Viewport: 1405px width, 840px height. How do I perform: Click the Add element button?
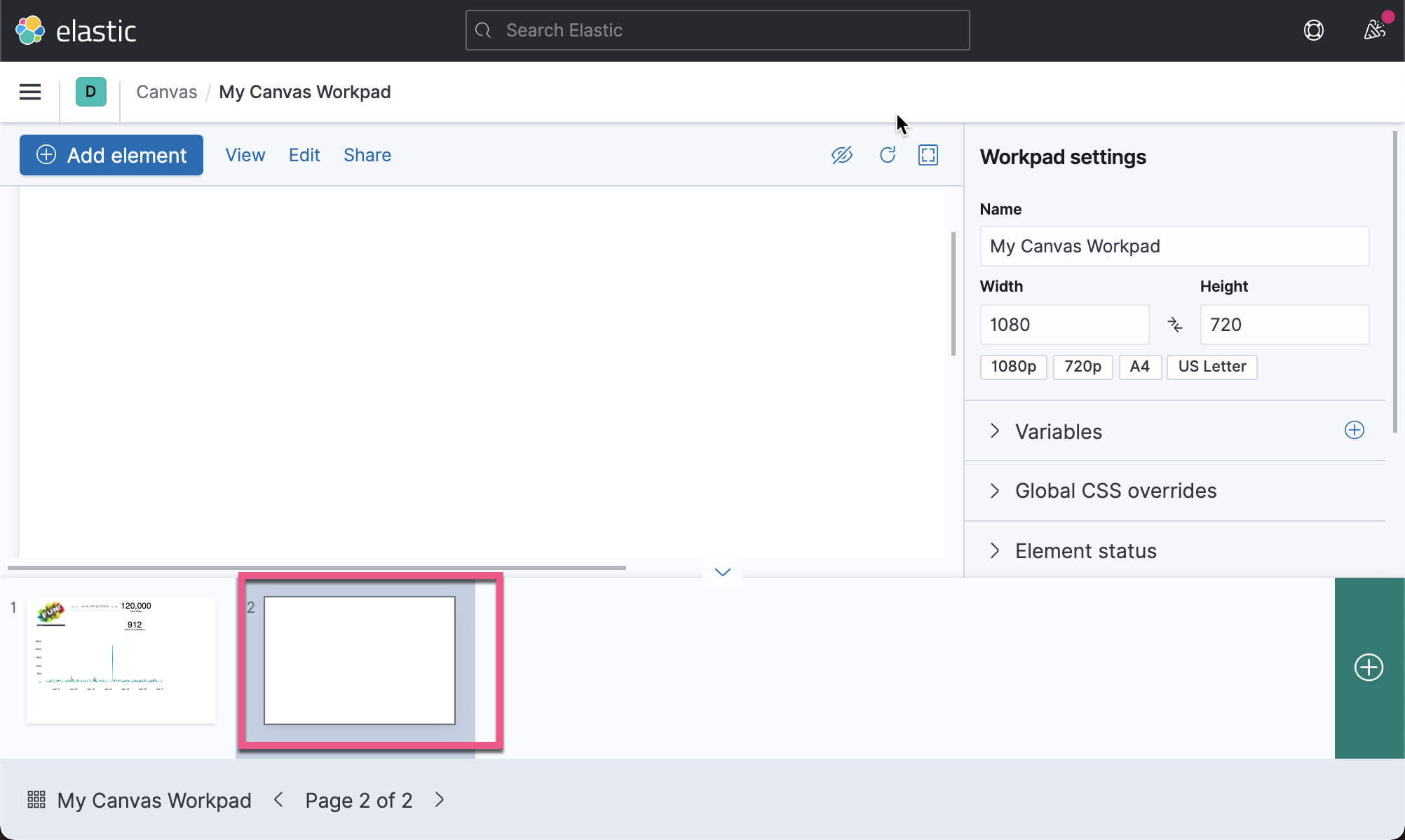pyautogui.click(x=111, y=155)
